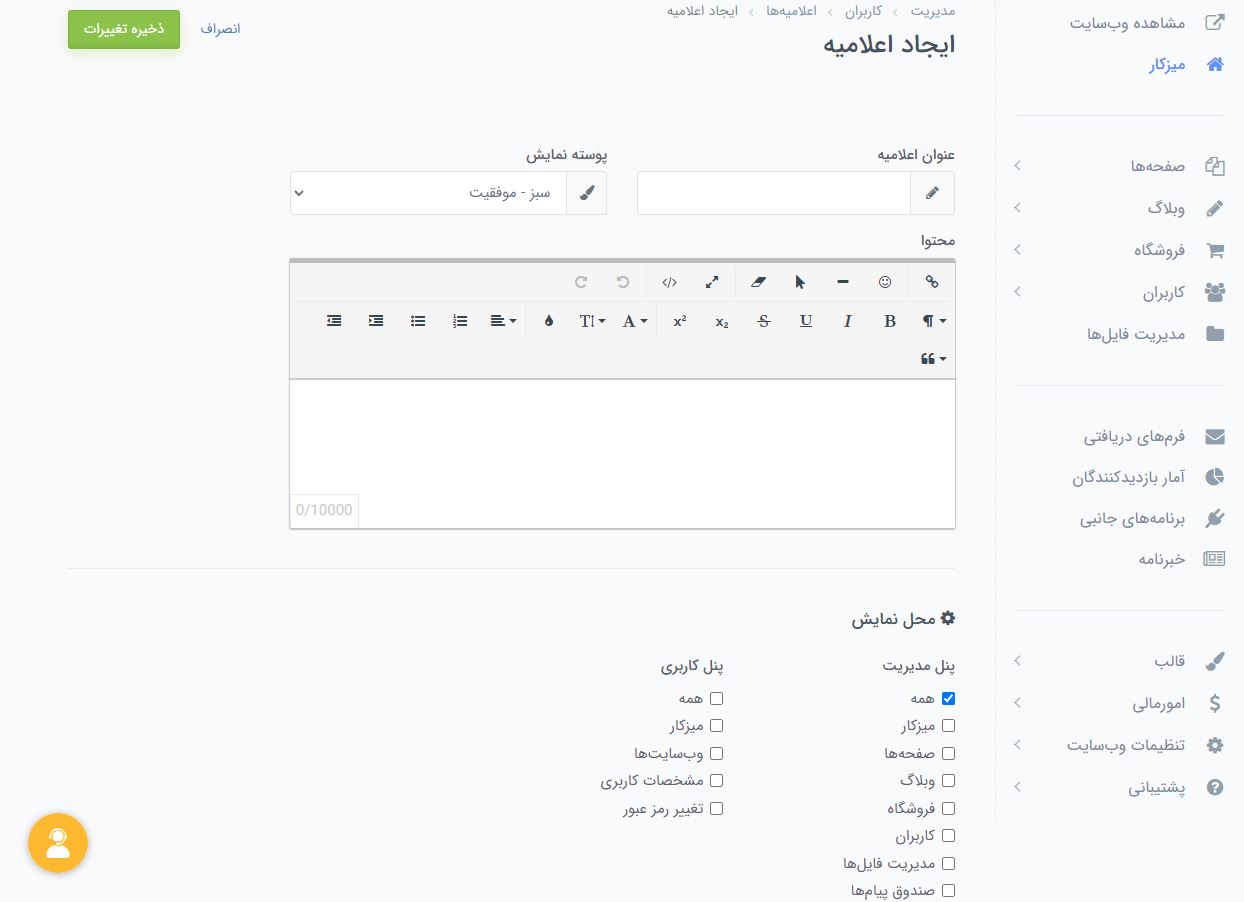This screenshot has height=902, width=1244.
Task: Open the text alignment dropdown in editor
Action: coord(503,321)
